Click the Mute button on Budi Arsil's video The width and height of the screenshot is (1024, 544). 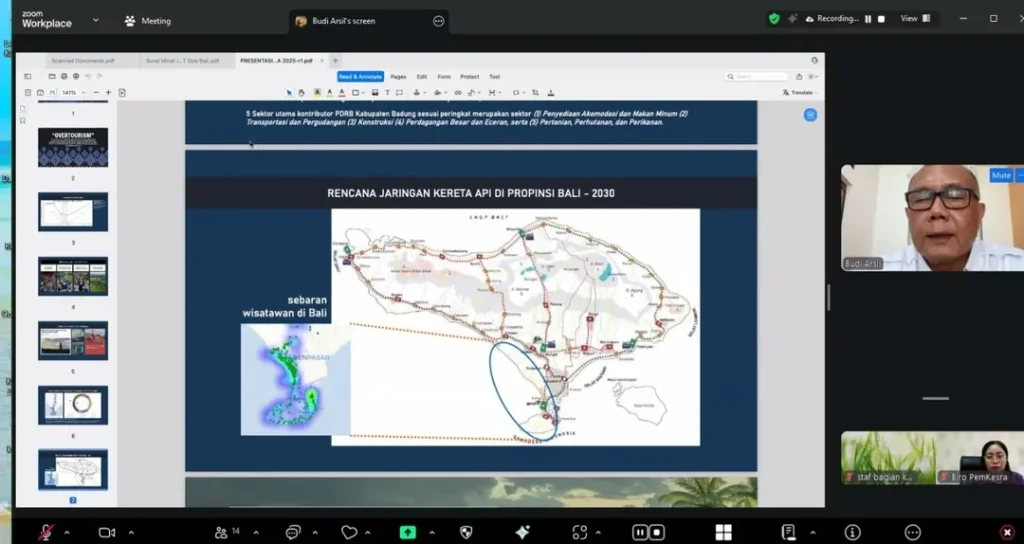tap(1000, 175)
